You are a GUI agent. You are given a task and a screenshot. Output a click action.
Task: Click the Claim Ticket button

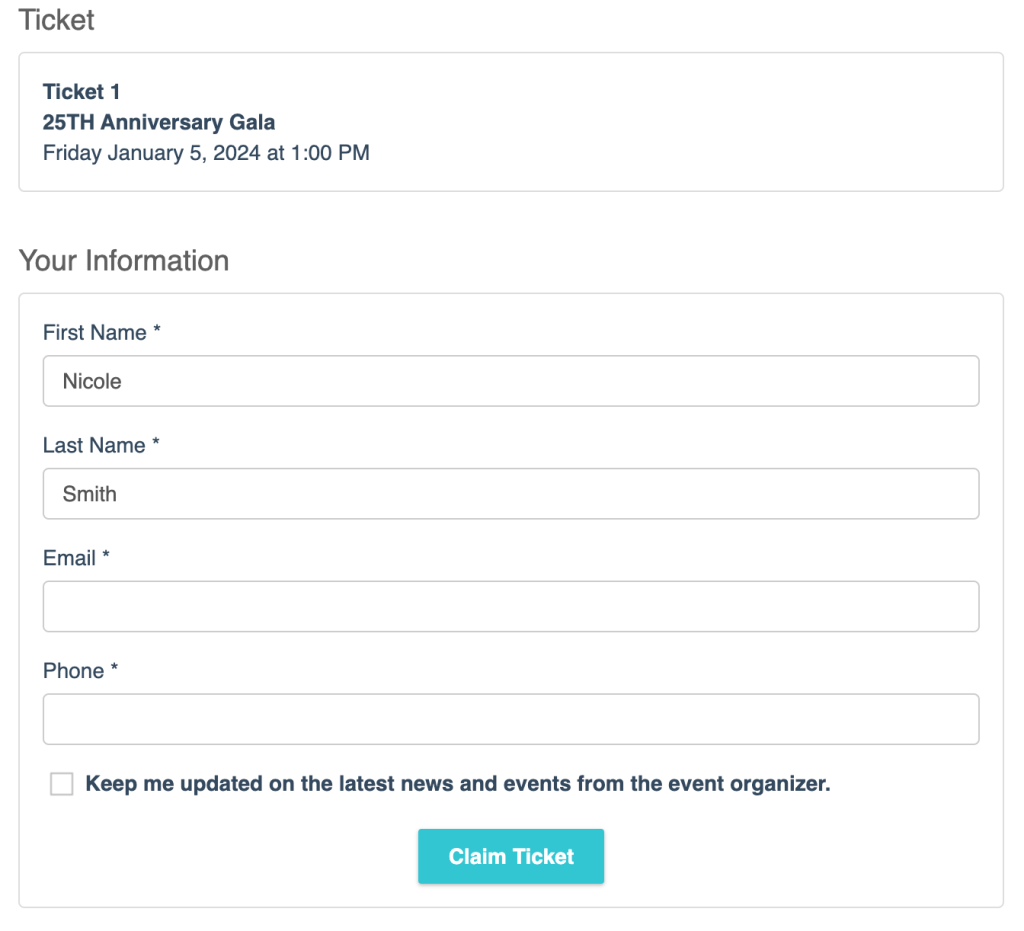click(x=511, y=856)
